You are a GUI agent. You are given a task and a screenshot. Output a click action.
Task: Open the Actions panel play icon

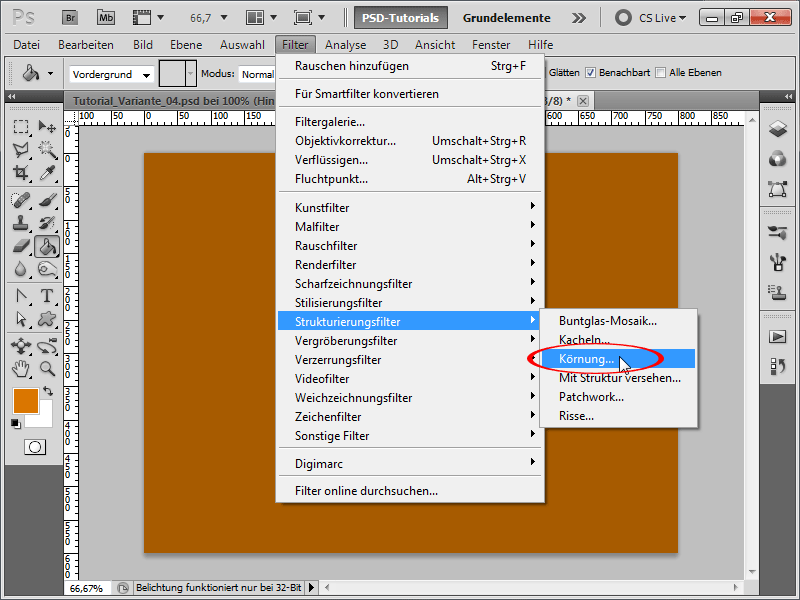click(778, 337)
